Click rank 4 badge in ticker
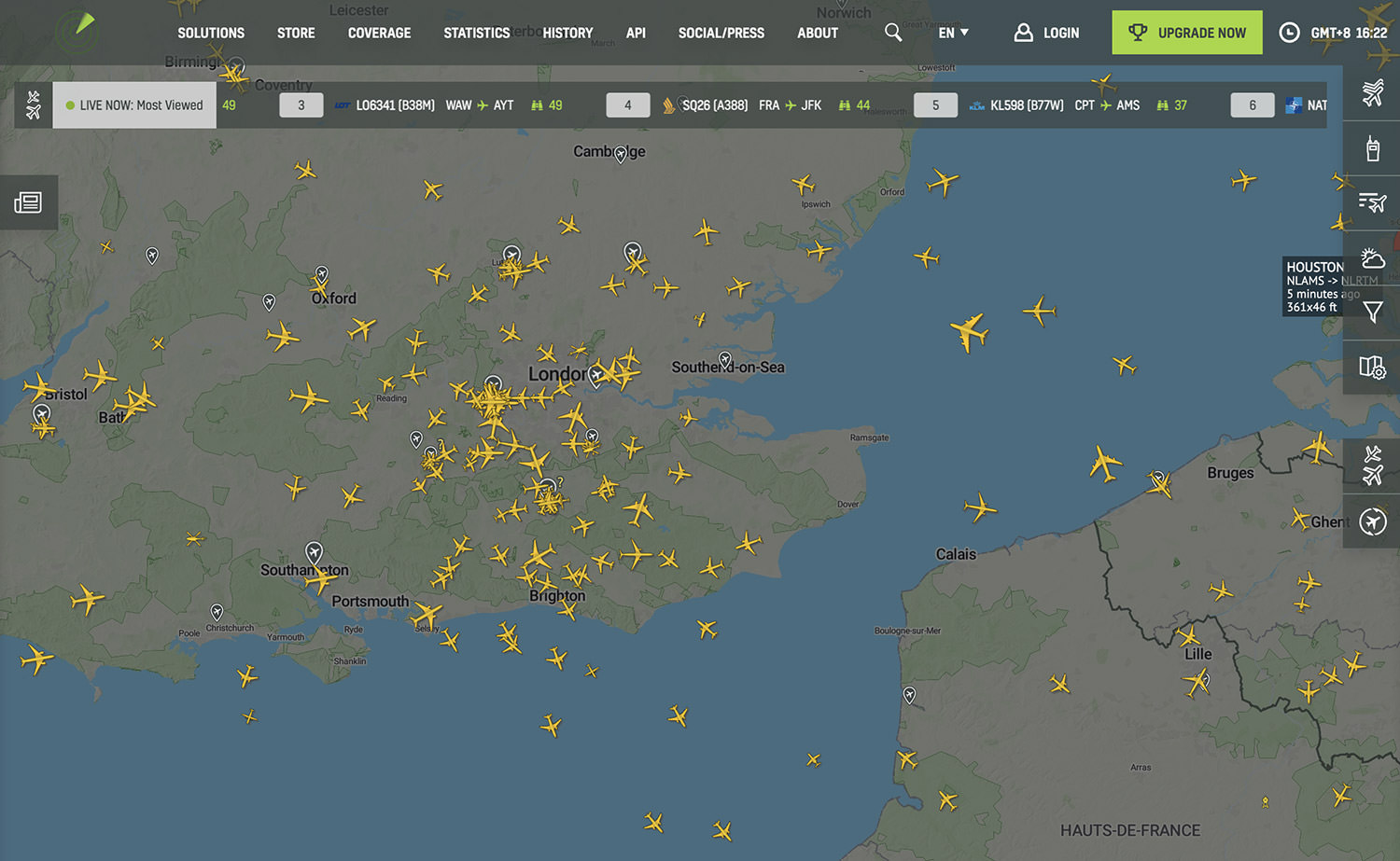The image size is (1400, 861). tap(628, 105)
